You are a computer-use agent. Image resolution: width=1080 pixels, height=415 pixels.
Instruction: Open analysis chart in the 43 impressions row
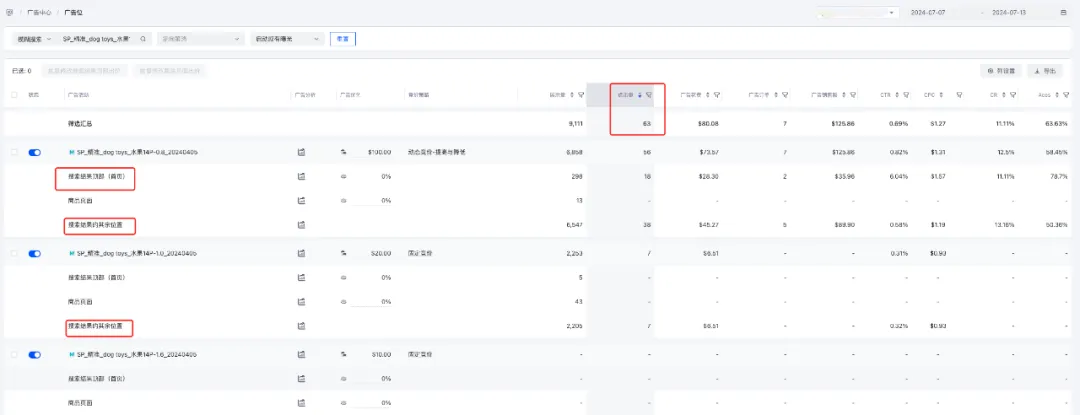pyautogui.click(x=301, y=301)
